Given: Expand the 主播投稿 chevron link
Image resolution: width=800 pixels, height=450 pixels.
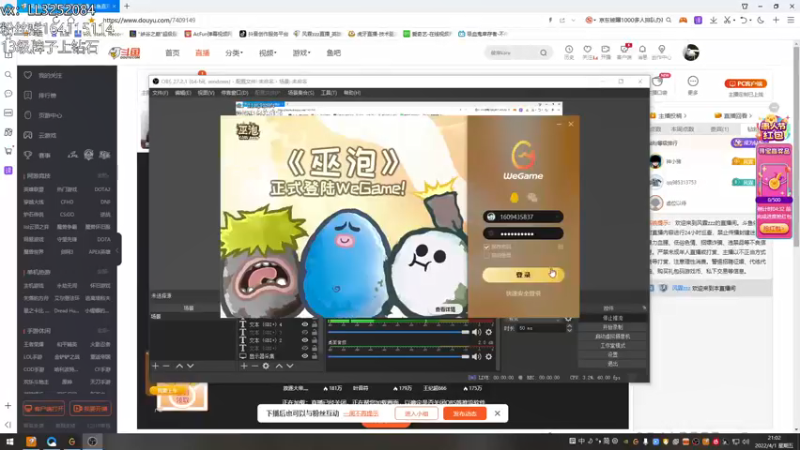Looking at the screenshot, I should pyautogui.click(x=672, y=116).
